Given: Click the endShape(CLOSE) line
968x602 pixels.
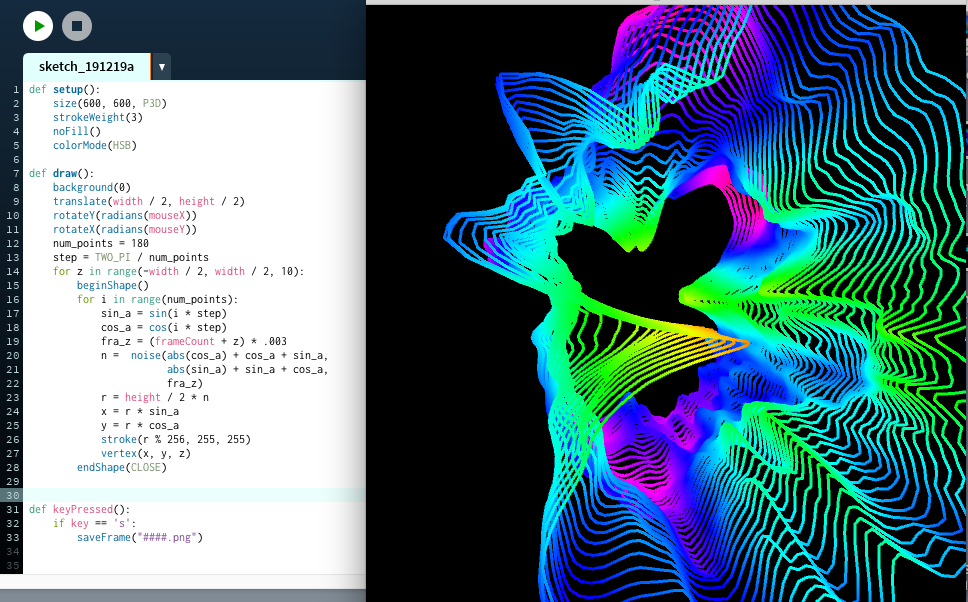Looking at the screenshot, I should click(121, 467).
